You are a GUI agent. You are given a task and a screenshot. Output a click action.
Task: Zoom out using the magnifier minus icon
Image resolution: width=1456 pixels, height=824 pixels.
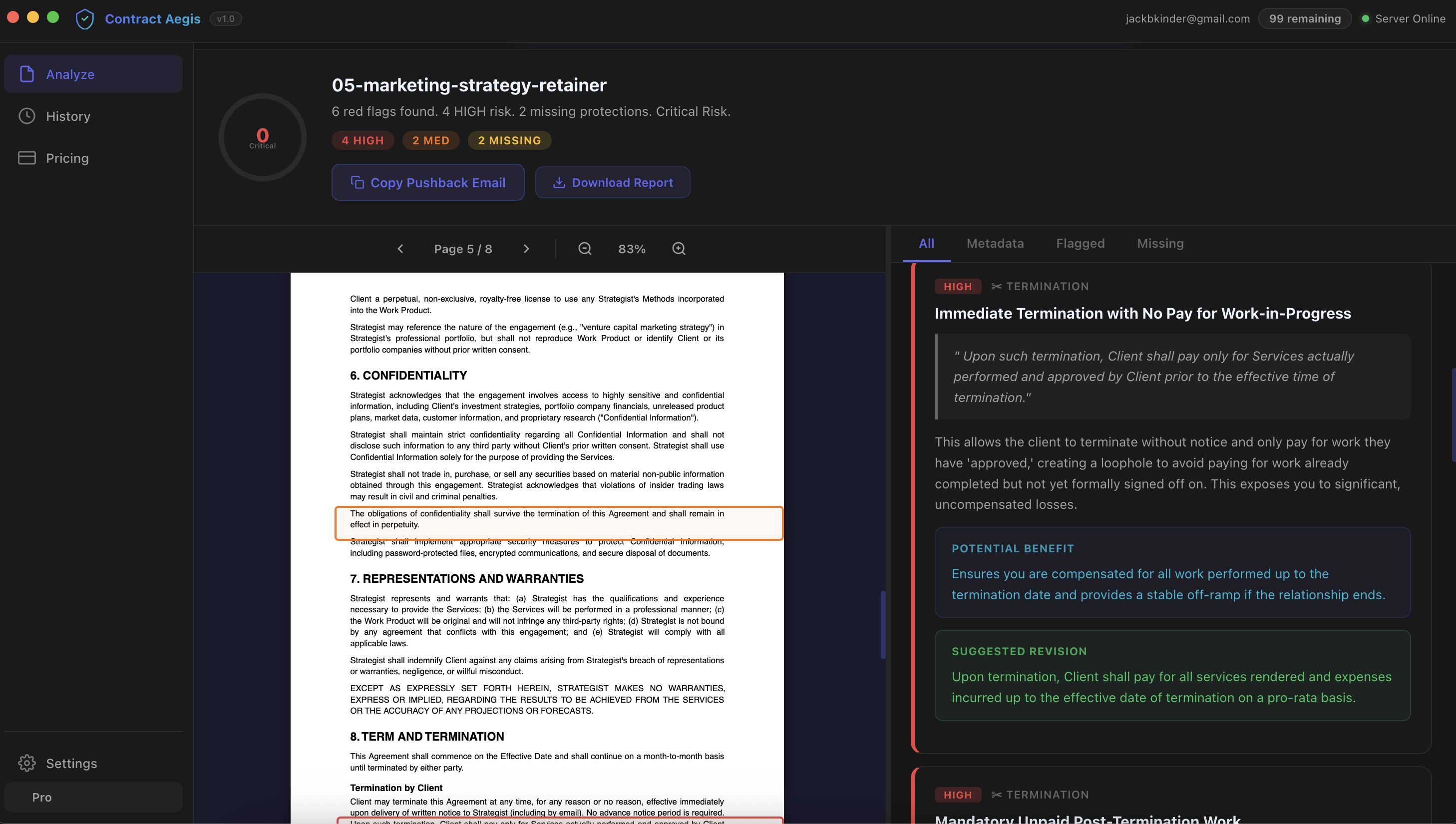coord(584,248)
